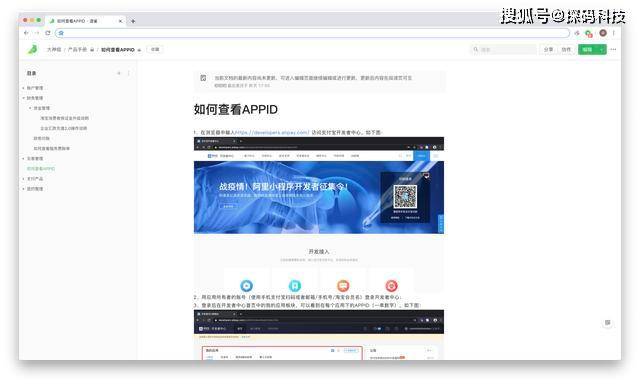
Task: Collapse the second top-level item in the 目录 tree
Action: click(24, 98)
